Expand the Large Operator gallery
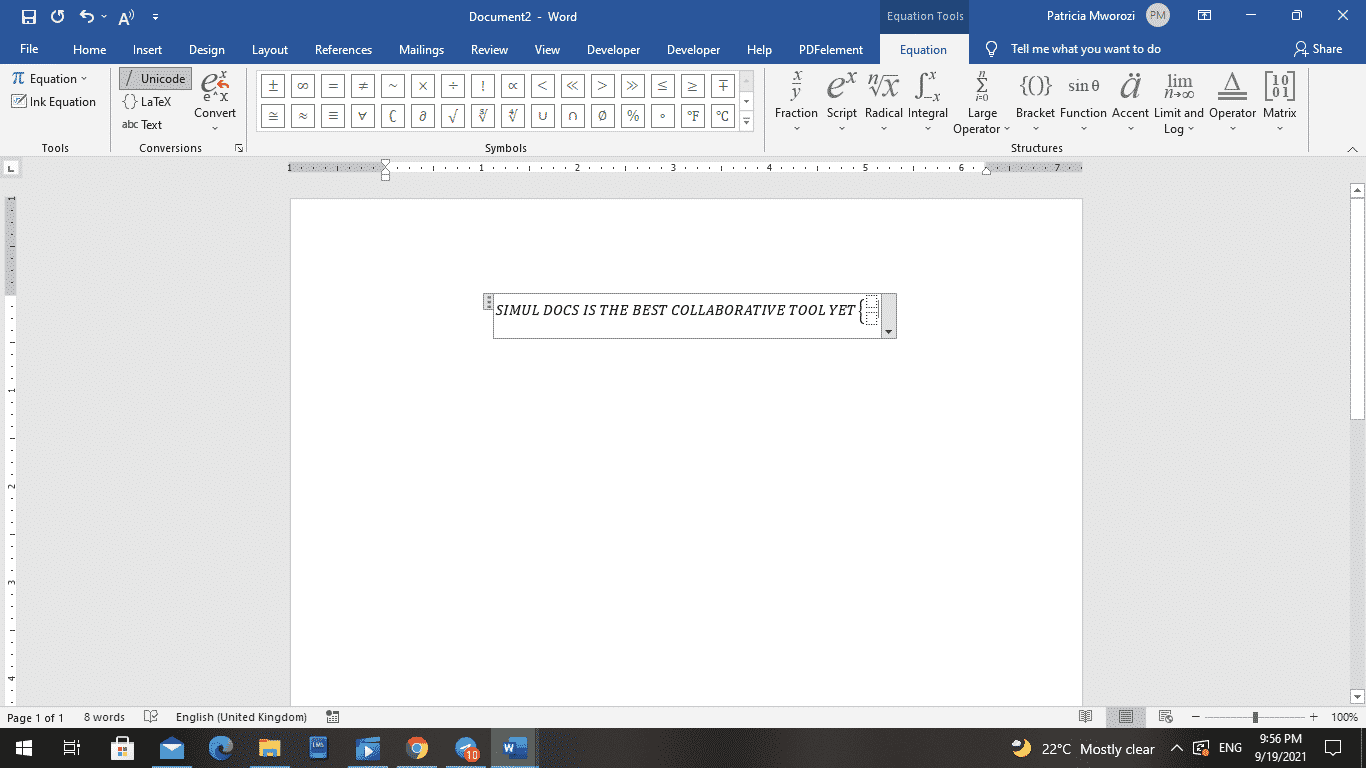The height and width of the screenshot is (768, 1366). click(982, 102)
